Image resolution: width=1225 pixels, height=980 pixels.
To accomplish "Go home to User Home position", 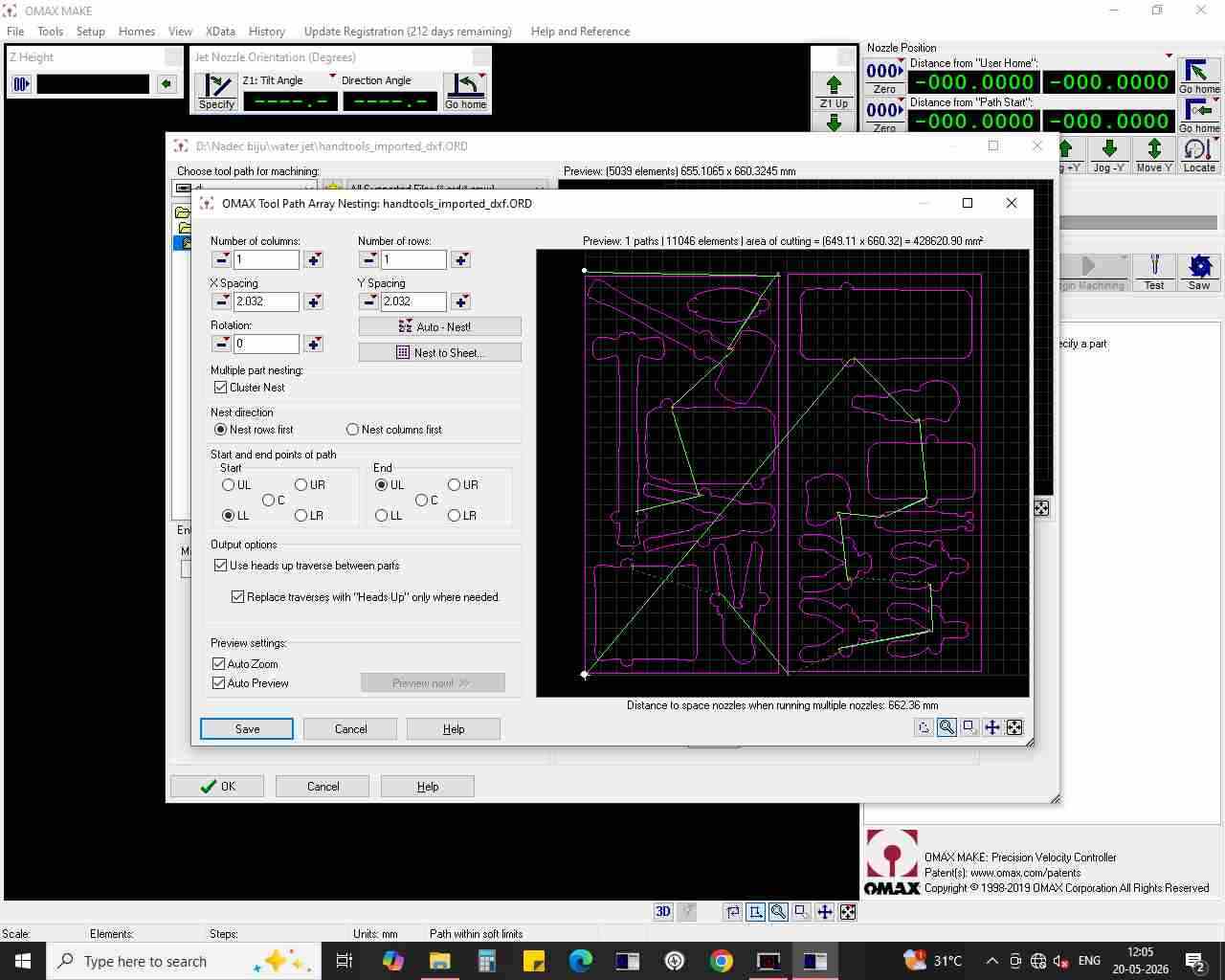I will (x=1199, y=77).
